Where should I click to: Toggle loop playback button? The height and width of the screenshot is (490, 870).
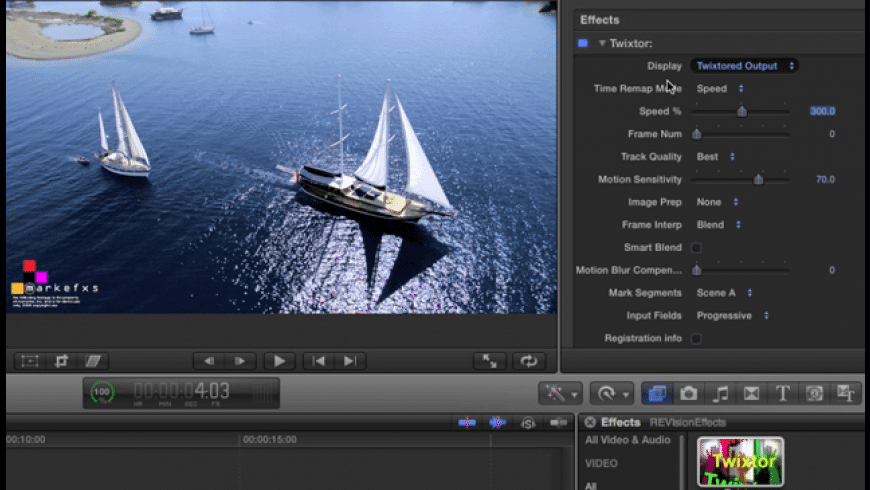(528, 361)
